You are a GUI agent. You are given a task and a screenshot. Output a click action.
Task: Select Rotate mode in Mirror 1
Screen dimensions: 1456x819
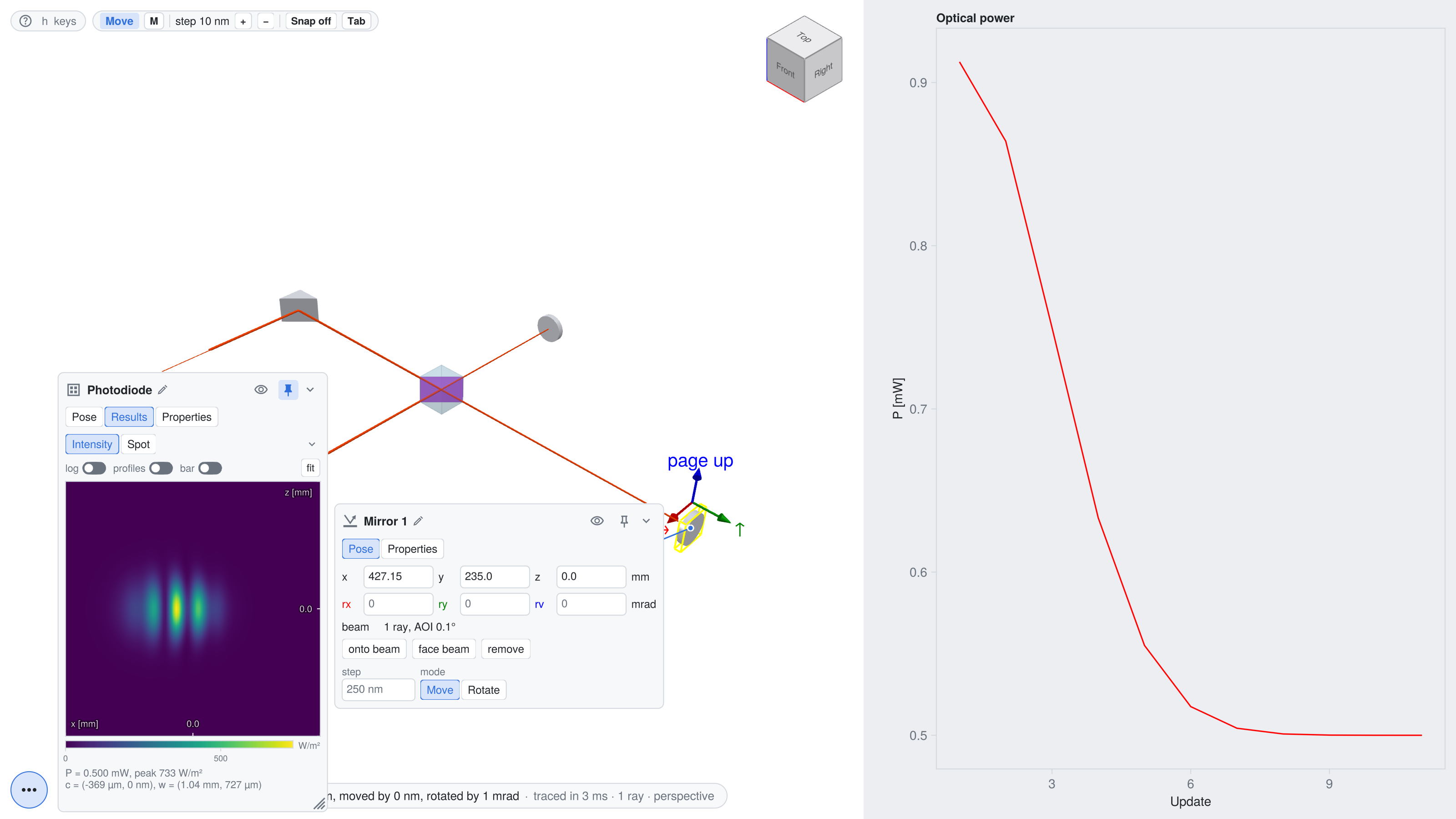click(484, 690)
